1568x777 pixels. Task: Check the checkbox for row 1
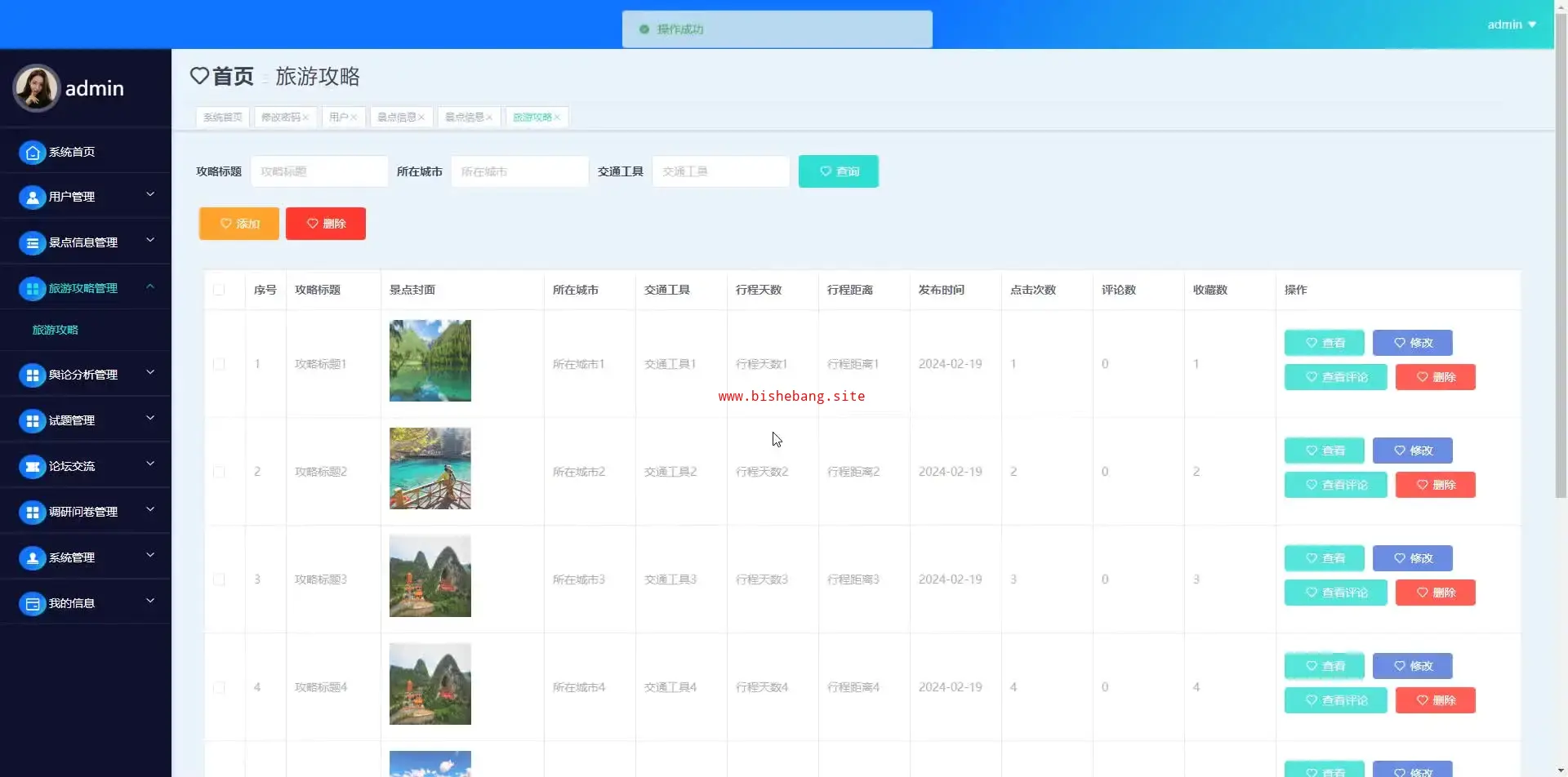[219, 364]
